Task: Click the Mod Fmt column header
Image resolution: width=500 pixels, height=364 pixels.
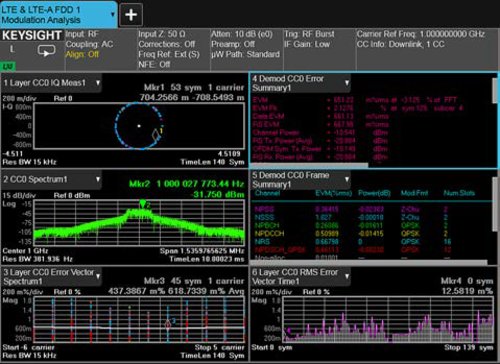Action: pyautogui.click(x=415, y=193)
